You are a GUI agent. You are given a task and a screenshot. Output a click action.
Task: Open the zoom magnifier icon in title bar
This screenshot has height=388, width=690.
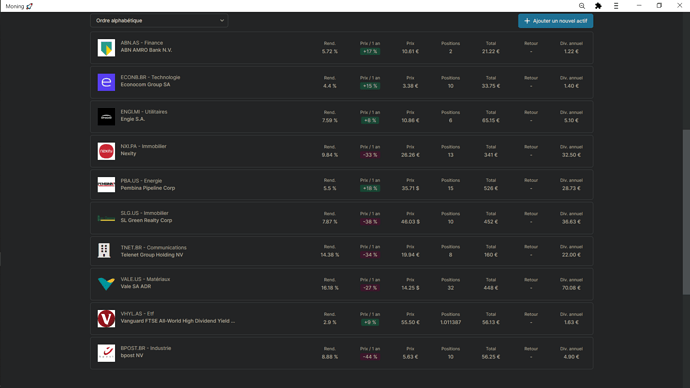click(582, 6)
